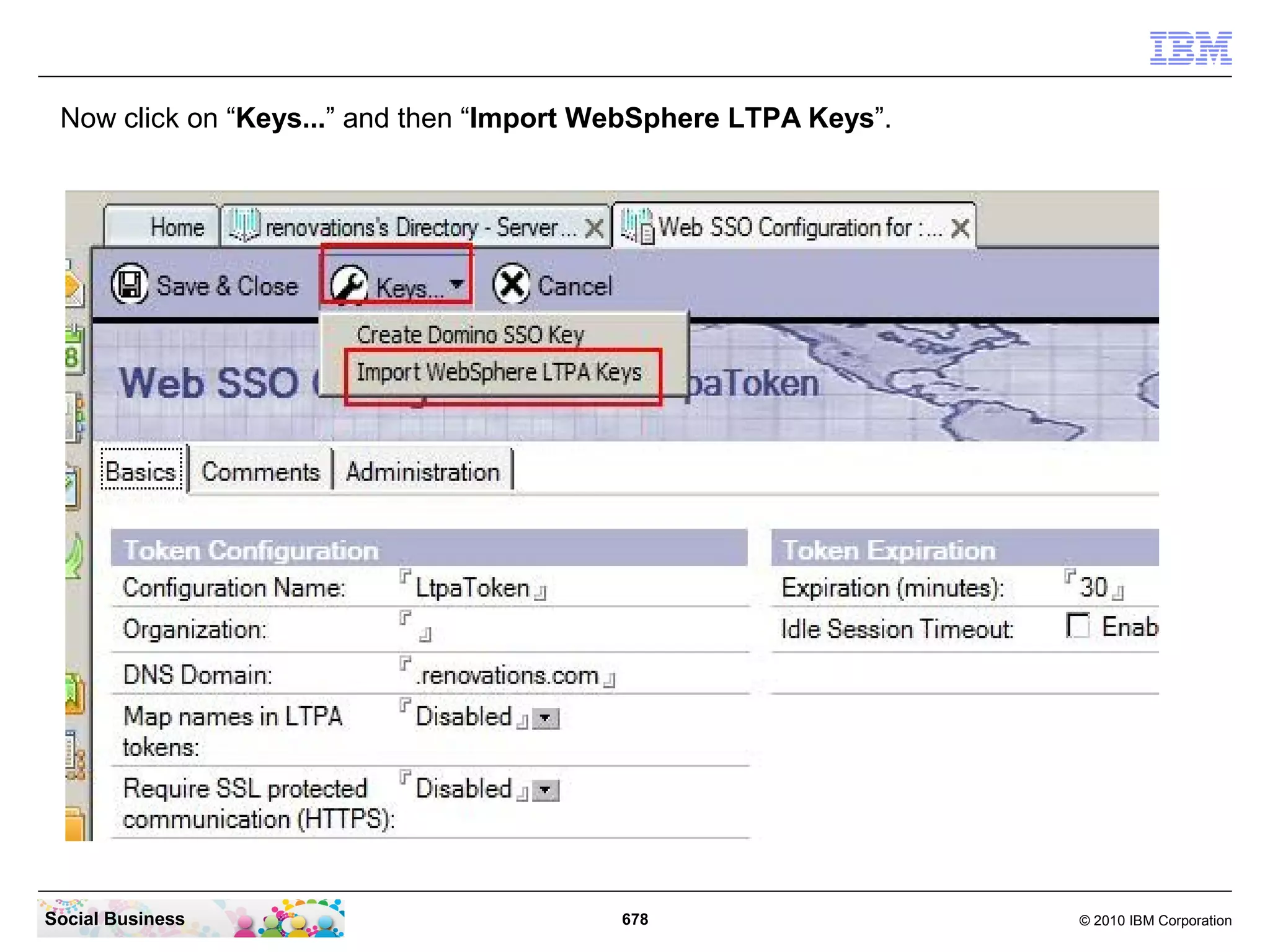Screen dimensions: 1270x952
Task: Open the Administration tab
Action: pyautogui.click(x=423, y=472)
